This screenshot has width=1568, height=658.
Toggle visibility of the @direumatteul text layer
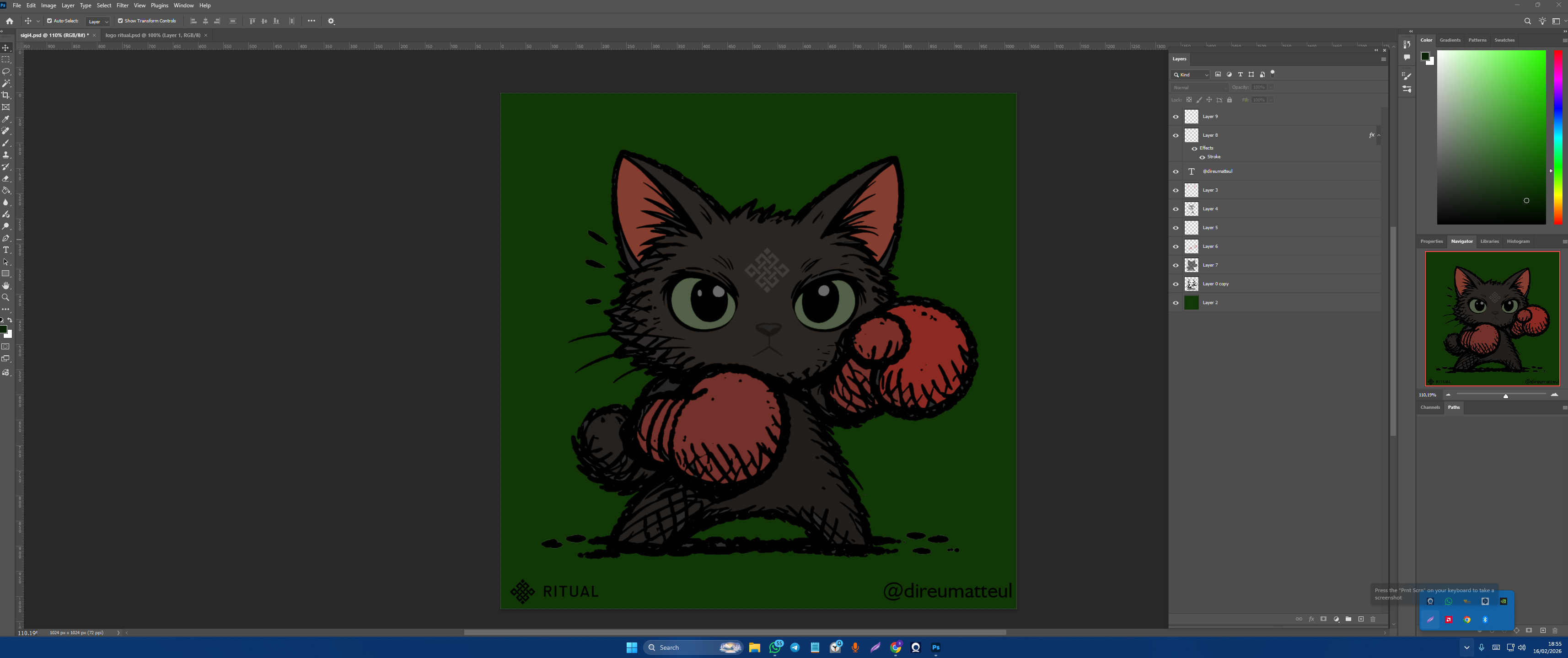(1176, 171)
